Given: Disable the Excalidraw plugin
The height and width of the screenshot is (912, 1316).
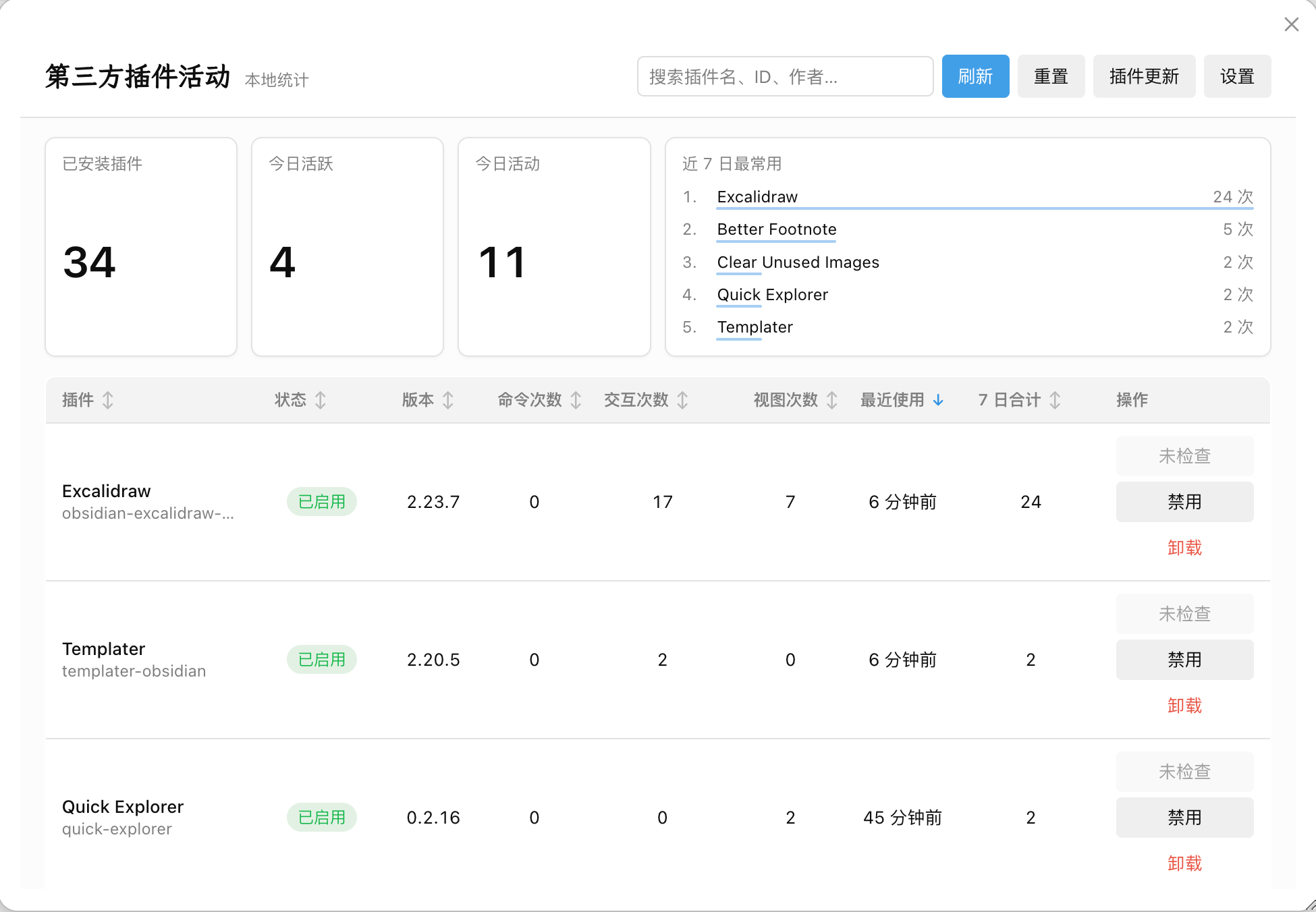Looking at the screenshot, I should tap(1184, 502).
